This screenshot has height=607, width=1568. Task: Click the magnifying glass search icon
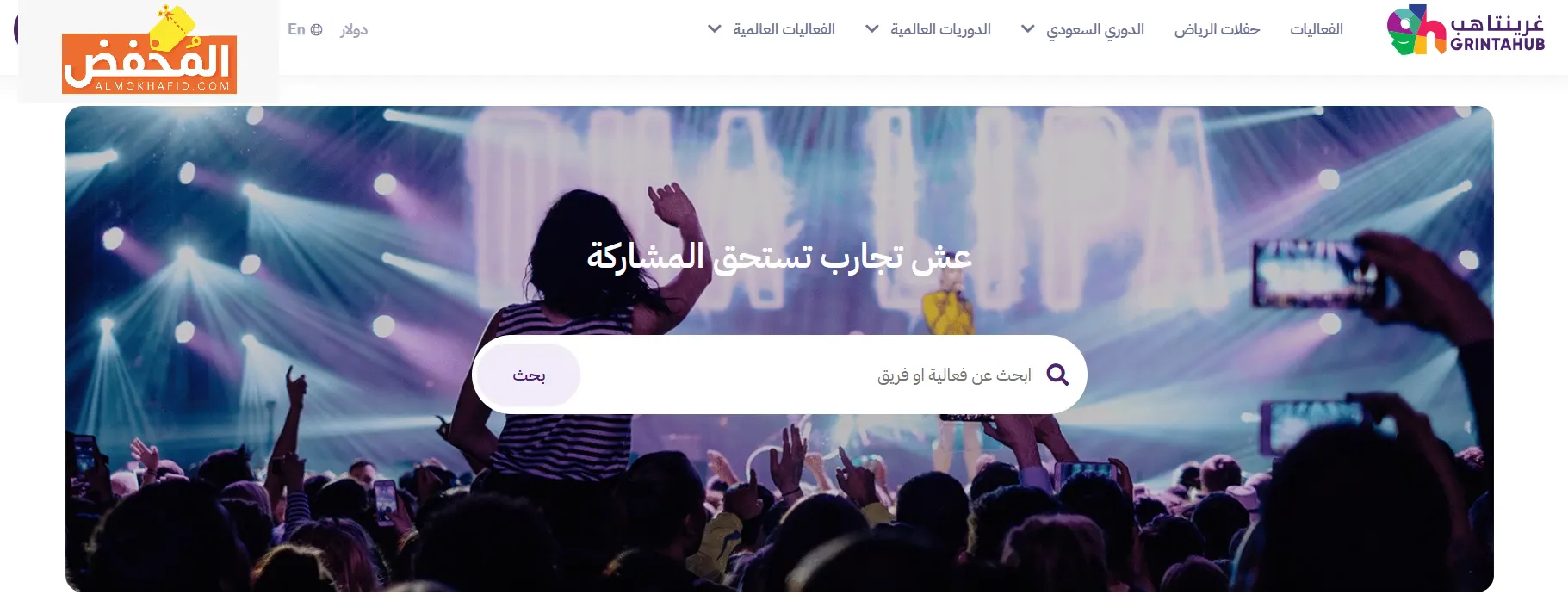[x=1057, y=375]
